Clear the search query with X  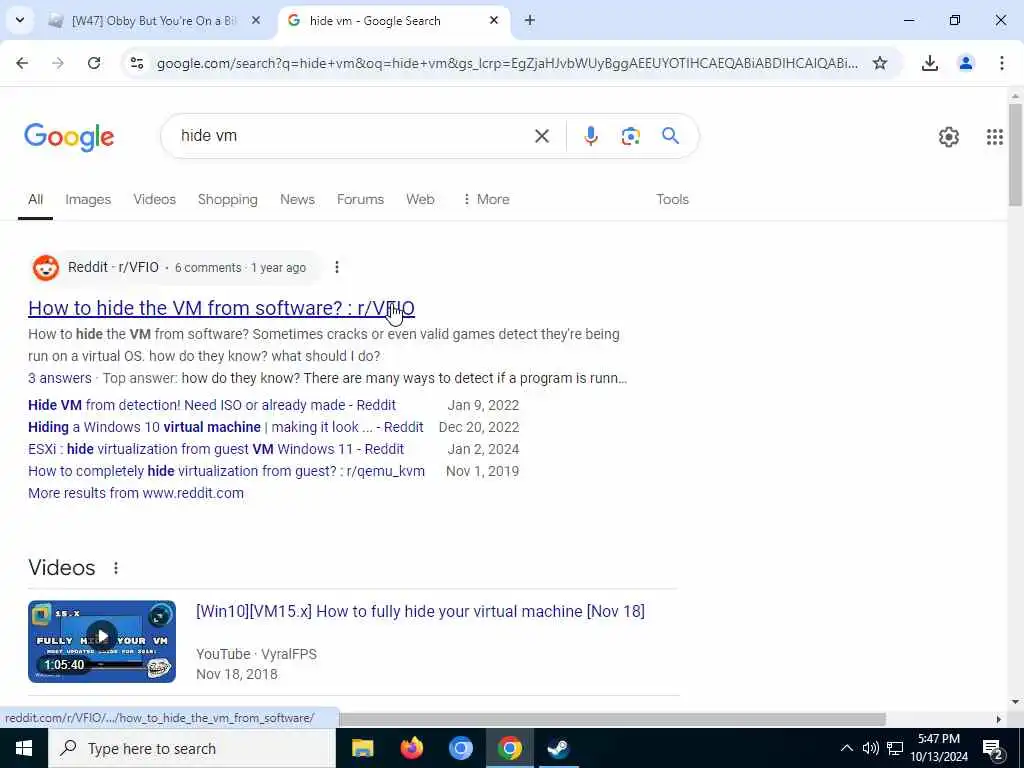pos(541,136)
